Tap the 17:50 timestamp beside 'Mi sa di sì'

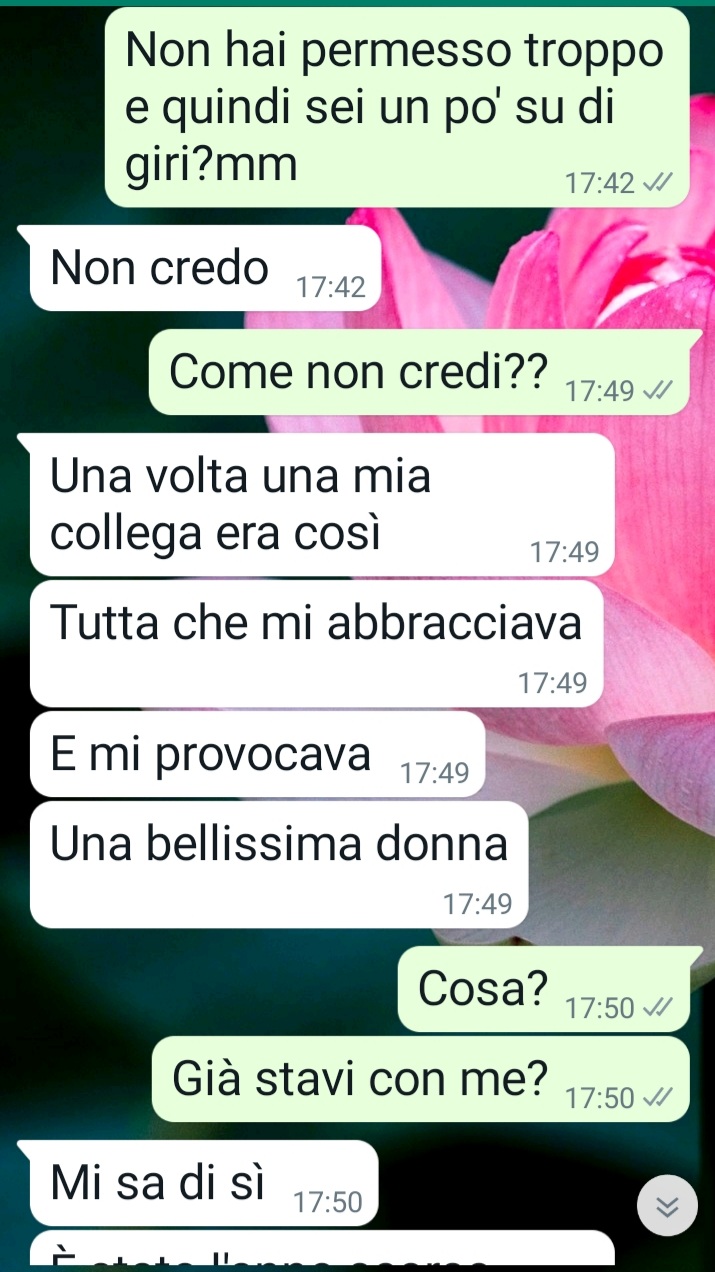(328, 1203)
